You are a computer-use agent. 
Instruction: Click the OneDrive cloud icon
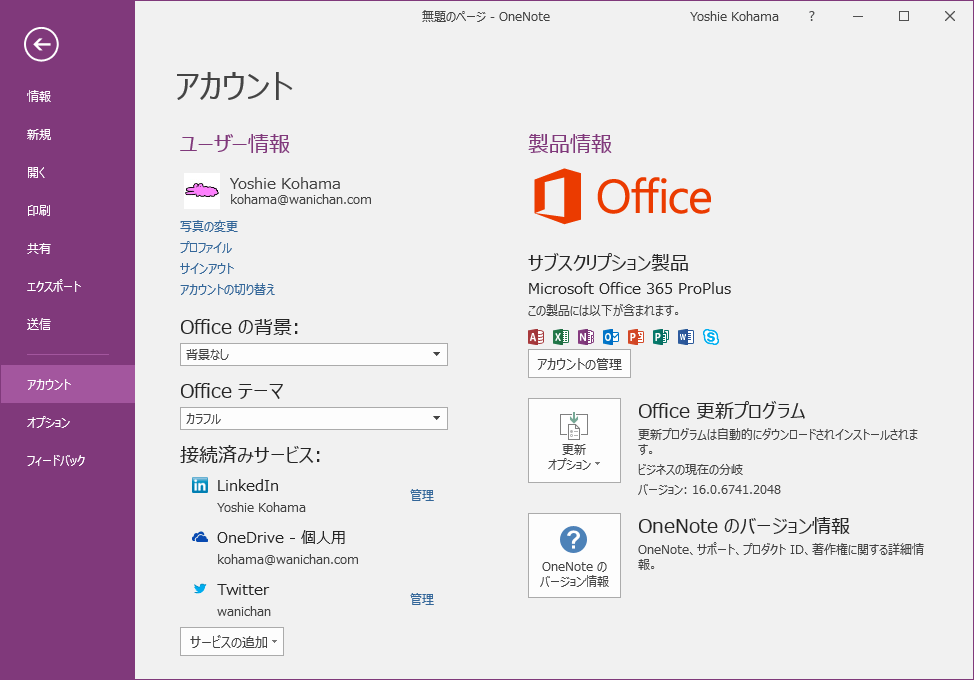(200, 537)
